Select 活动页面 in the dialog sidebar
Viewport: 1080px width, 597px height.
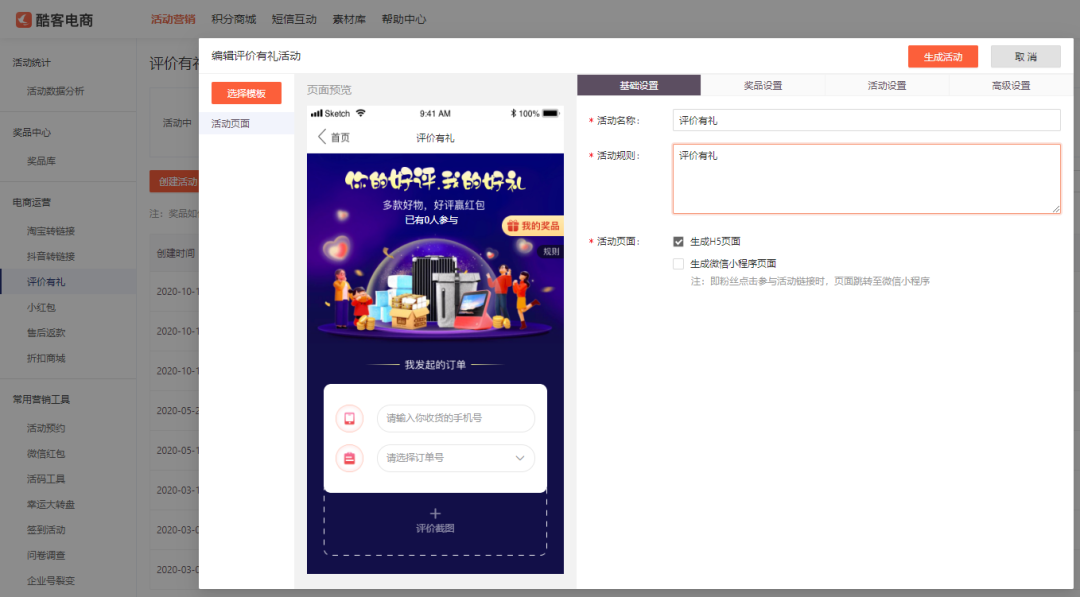click(247, 123)
